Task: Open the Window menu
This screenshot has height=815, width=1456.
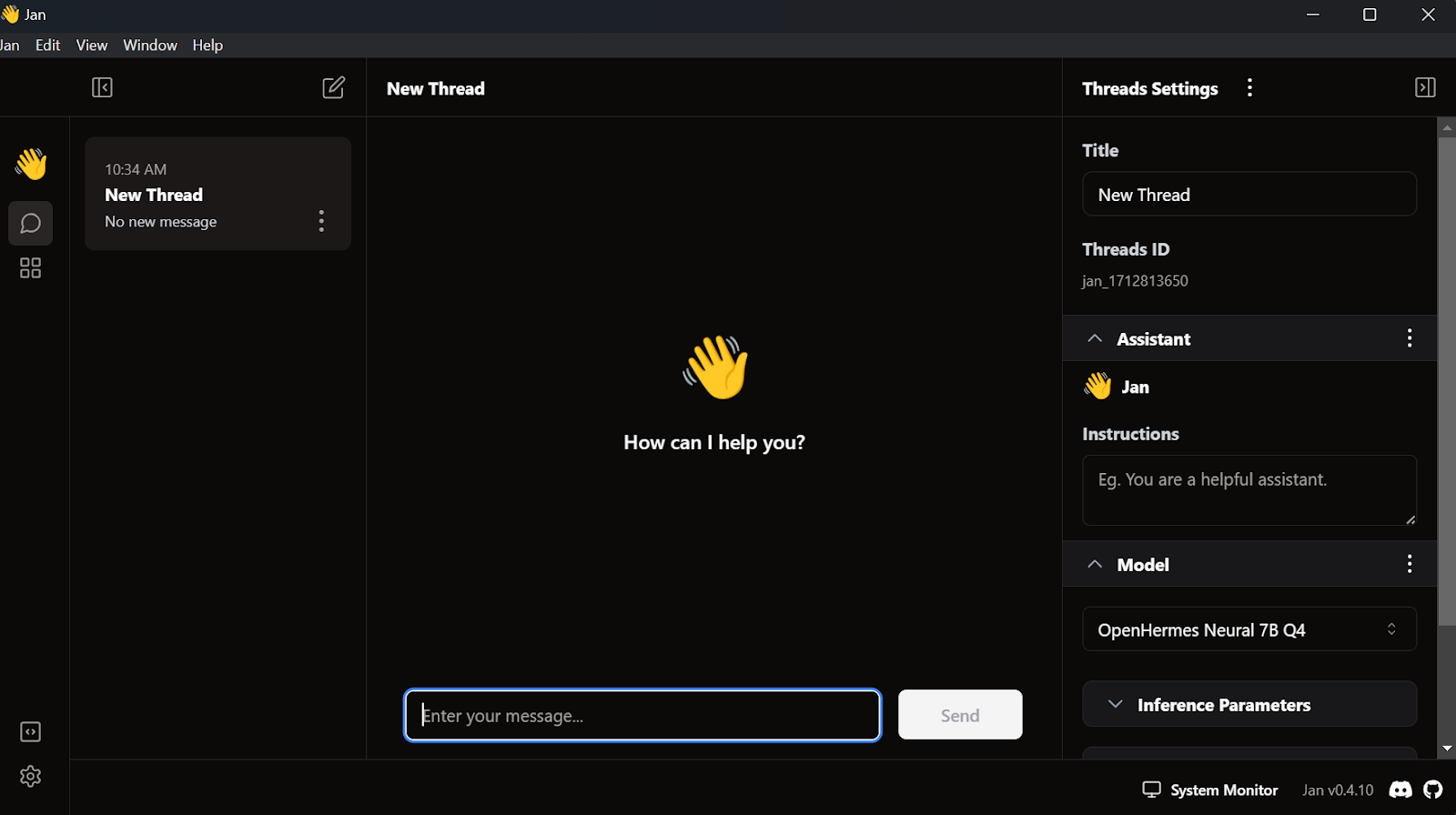Action: [150, 45]
